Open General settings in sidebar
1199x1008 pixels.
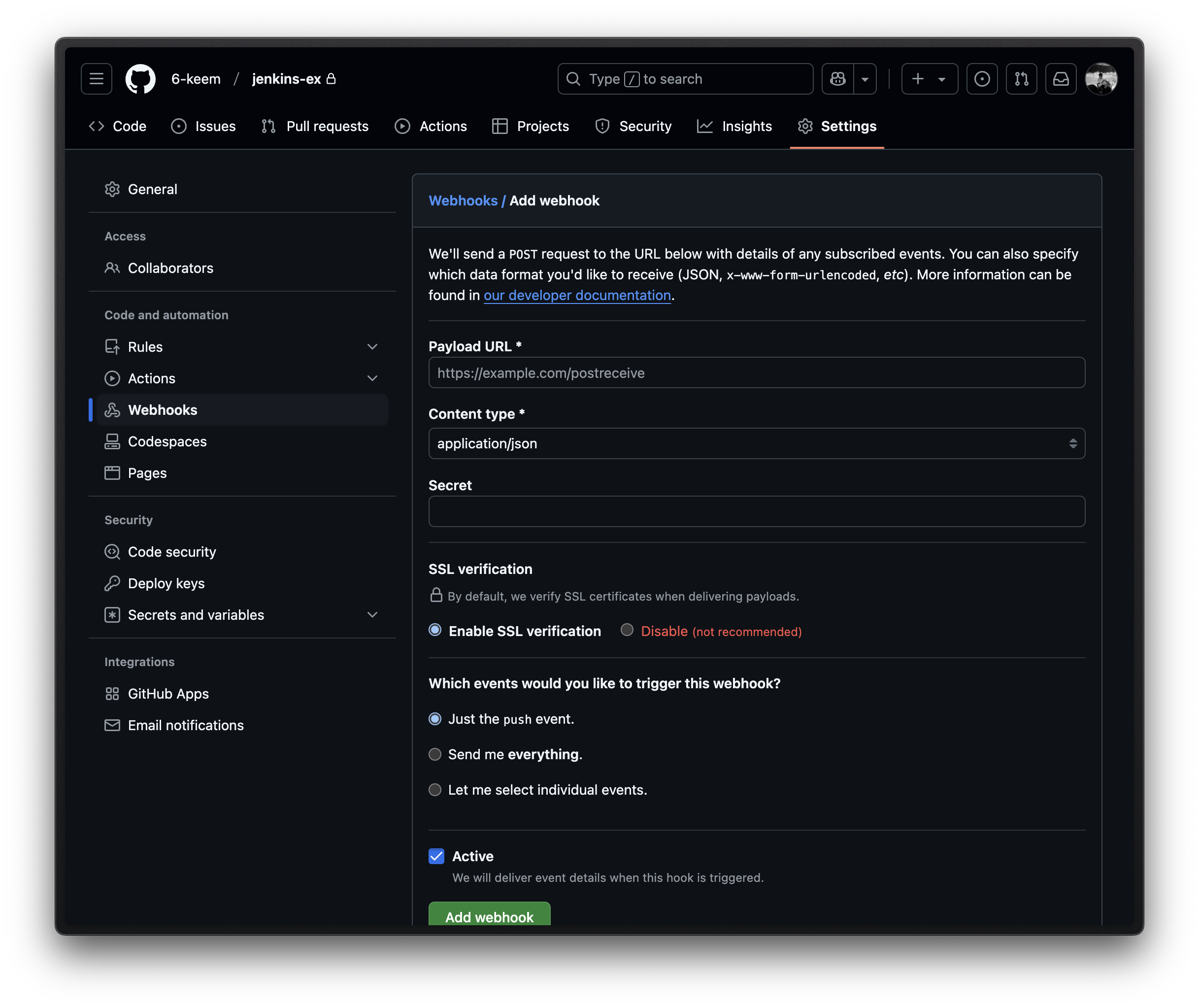242,189
